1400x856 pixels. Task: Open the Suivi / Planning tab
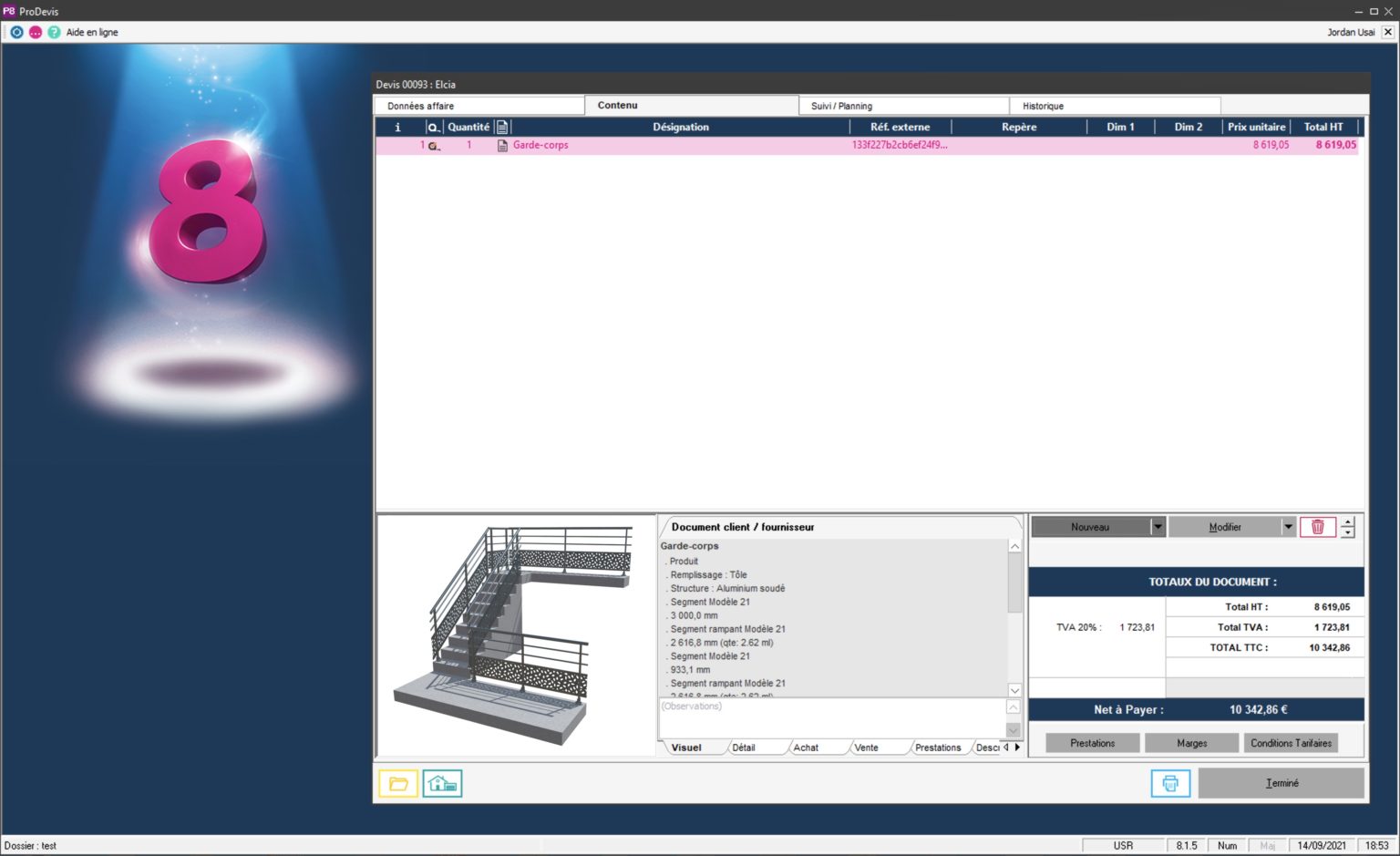[x=902, y=106]
